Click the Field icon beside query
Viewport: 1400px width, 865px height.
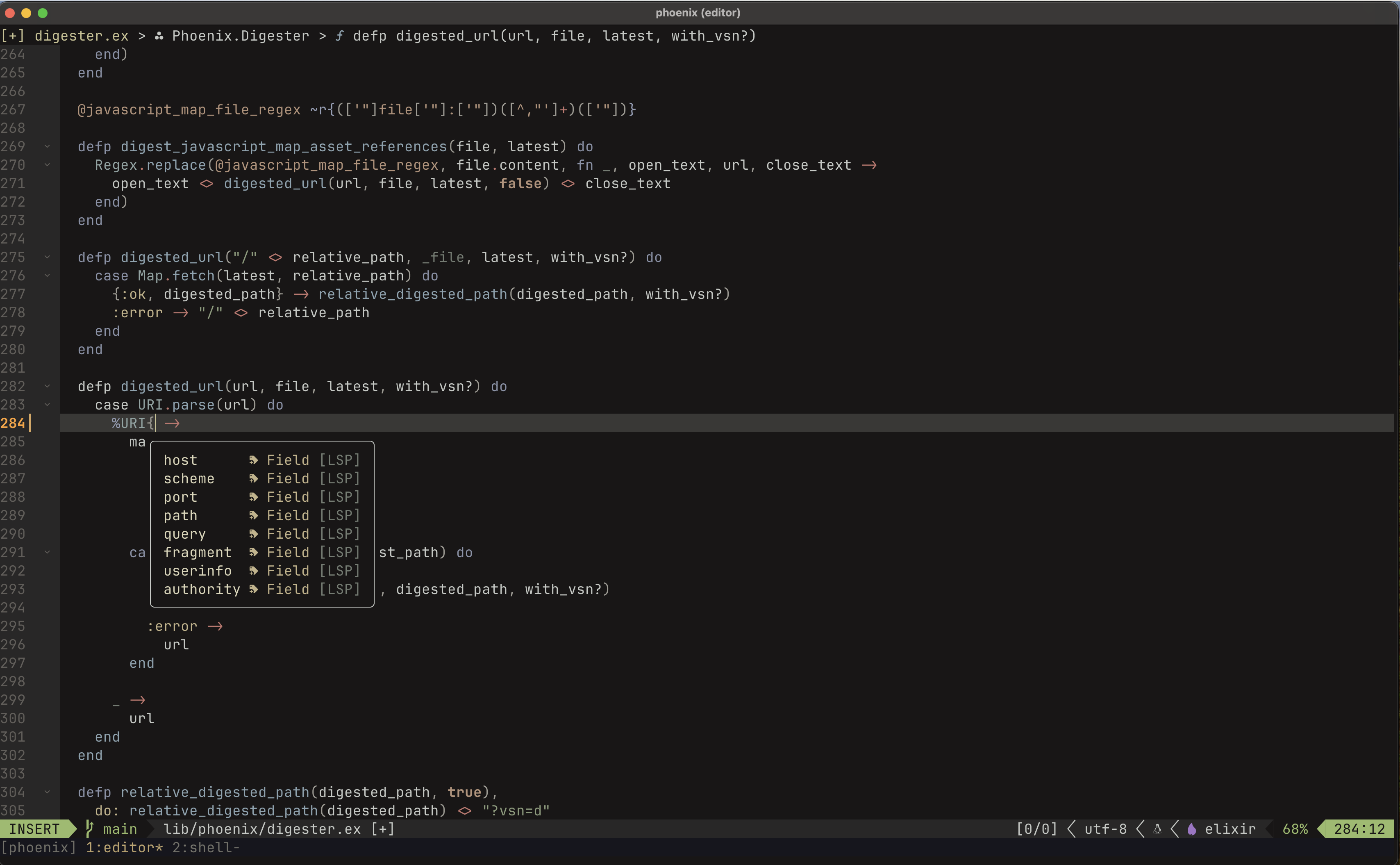(253, 534)
